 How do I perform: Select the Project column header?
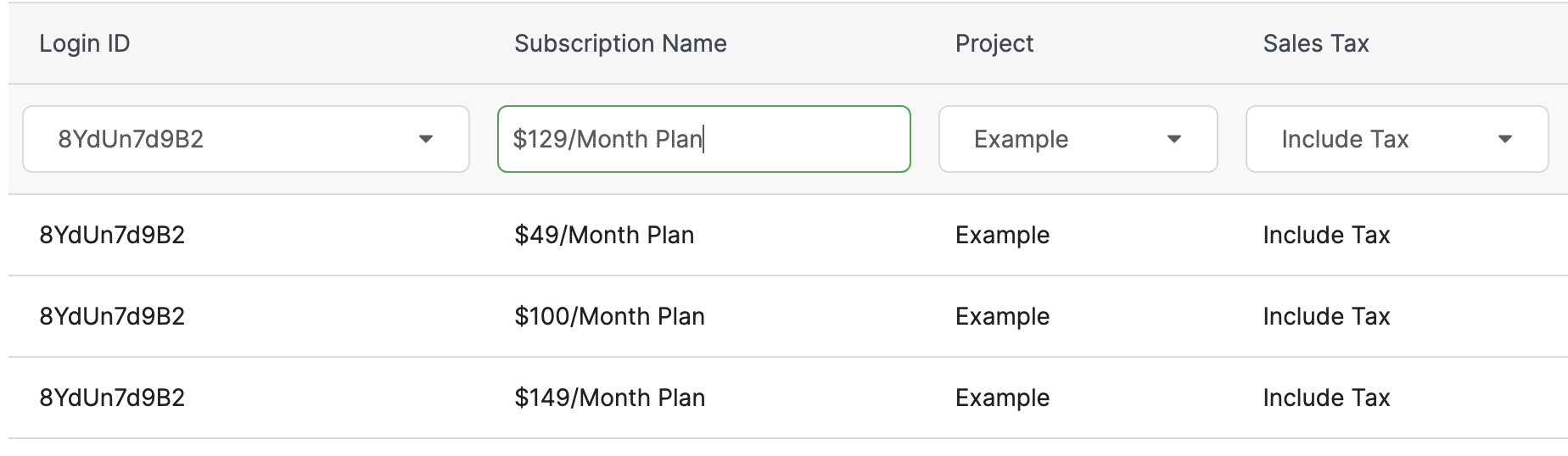point(994,43)
